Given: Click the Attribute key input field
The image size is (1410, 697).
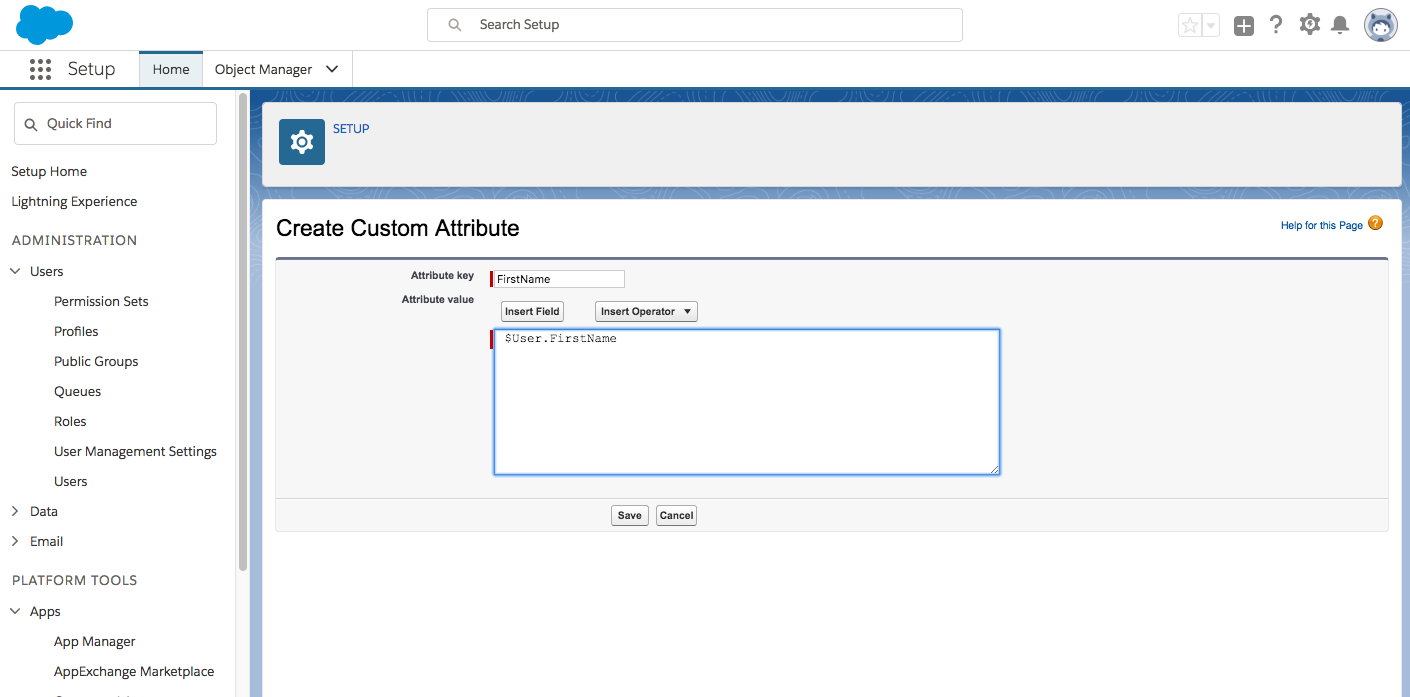Looking at the screenshot, I should click(559, 279).
